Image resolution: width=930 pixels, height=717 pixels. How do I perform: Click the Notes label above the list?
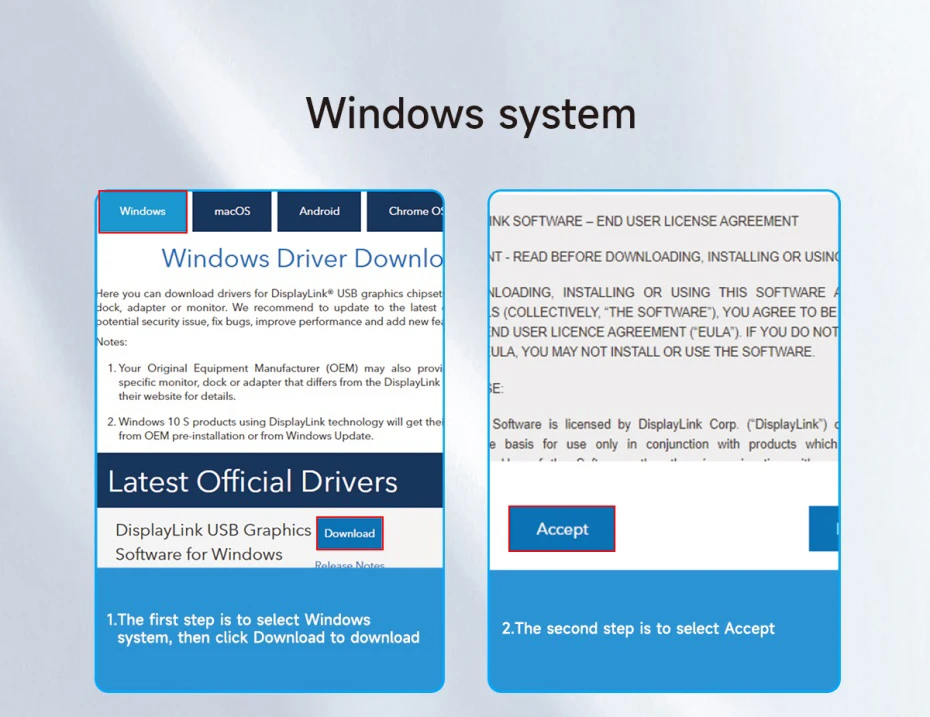[x=111, y=341]
